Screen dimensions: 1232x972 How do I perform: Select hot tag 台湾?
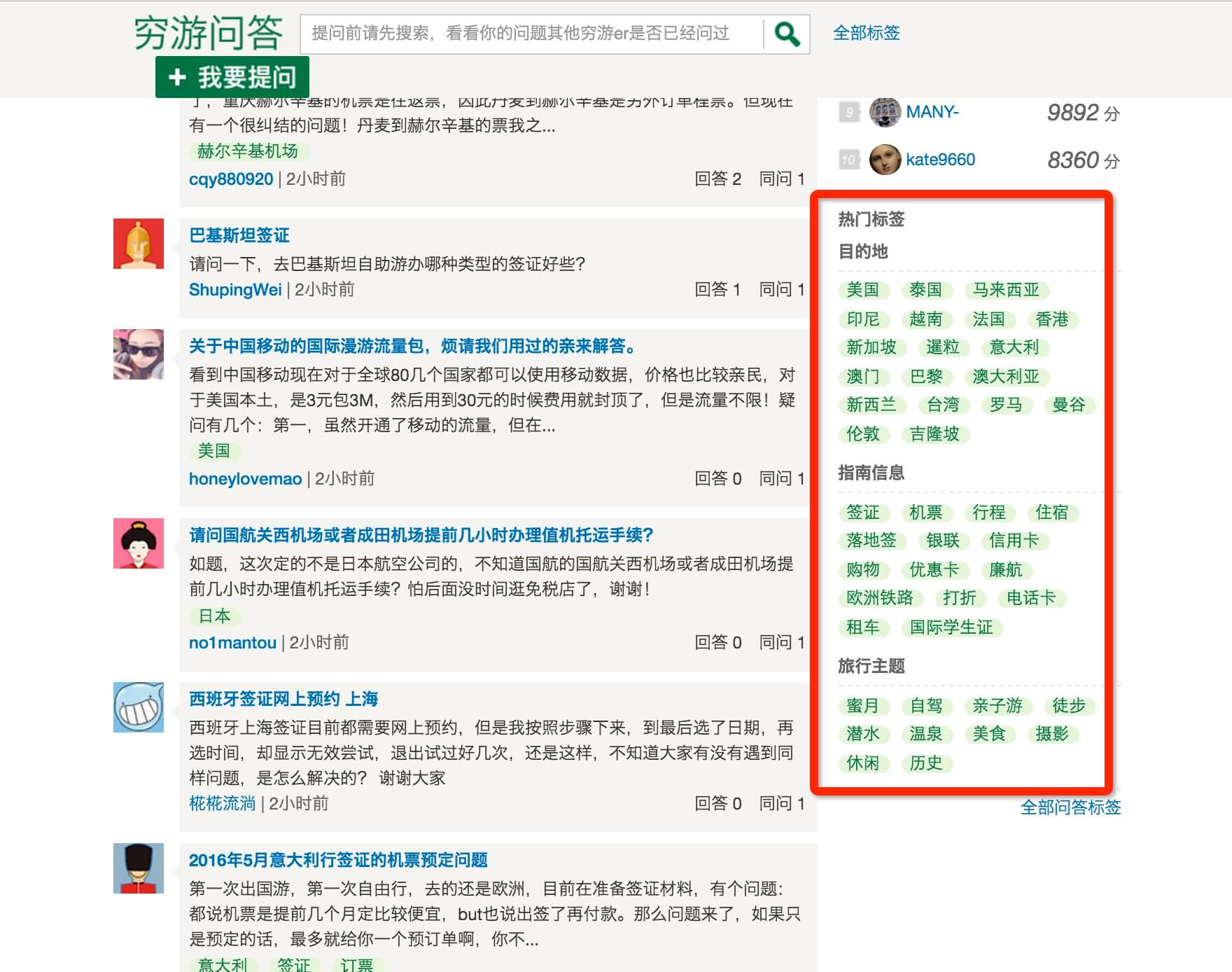pyautogui.click(x=943, y=405)
